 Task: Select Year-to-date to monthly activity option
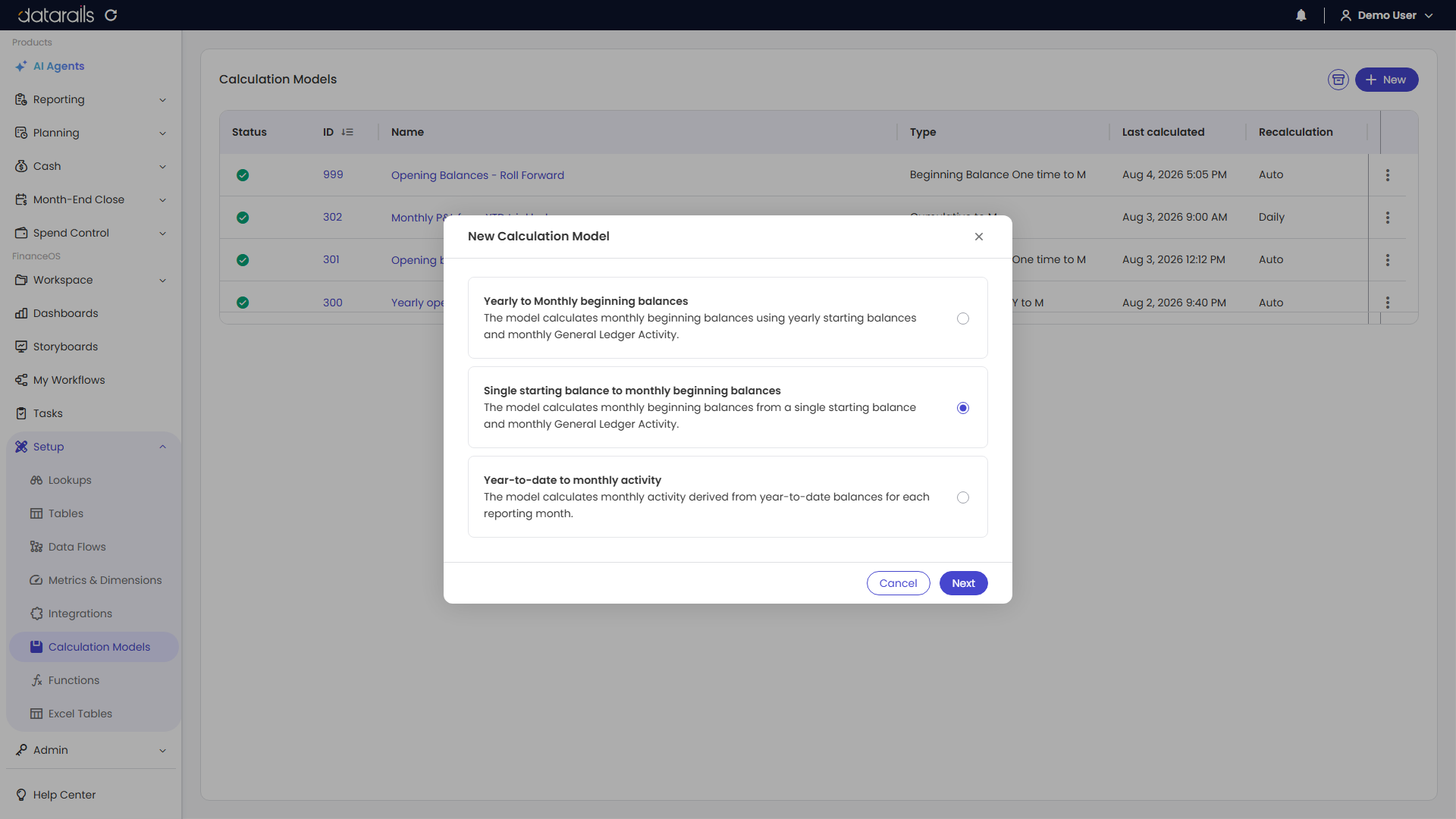pyautogui.click(x=963, y=497)
